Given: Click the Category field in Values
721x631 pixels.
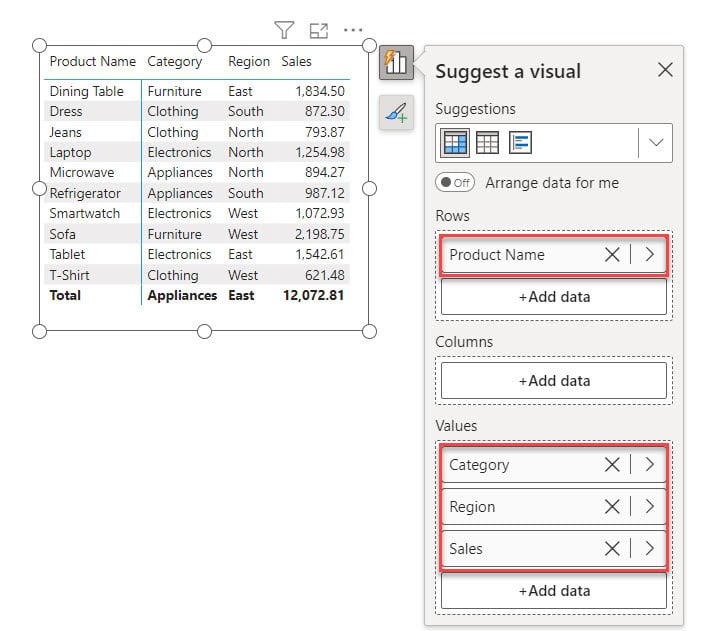Looking at the screenshot, I should point(554,465).
